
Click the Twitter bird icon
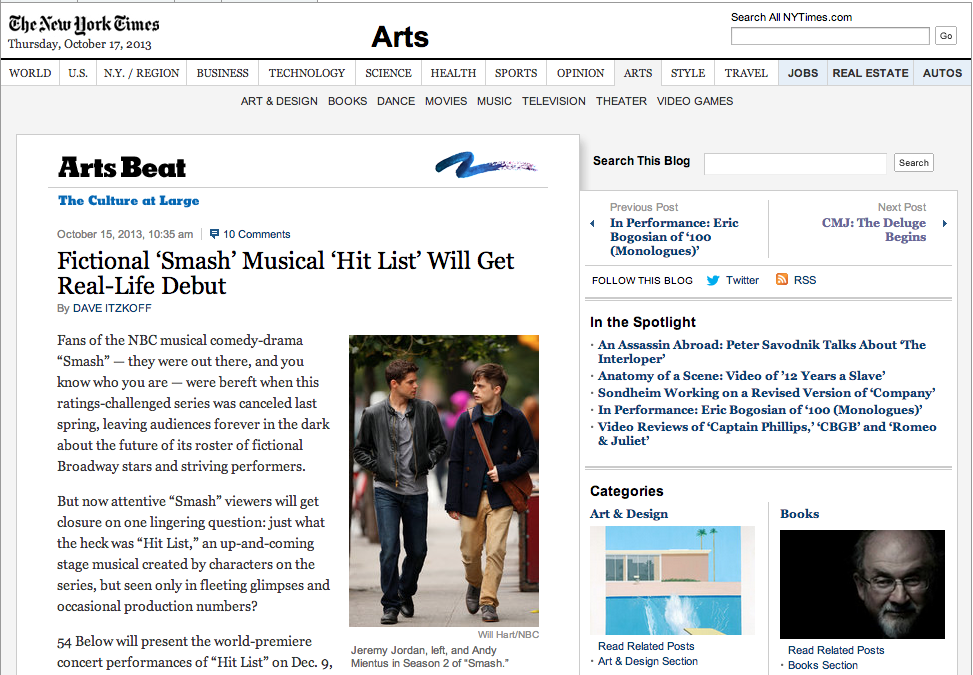tap(713, 280)
